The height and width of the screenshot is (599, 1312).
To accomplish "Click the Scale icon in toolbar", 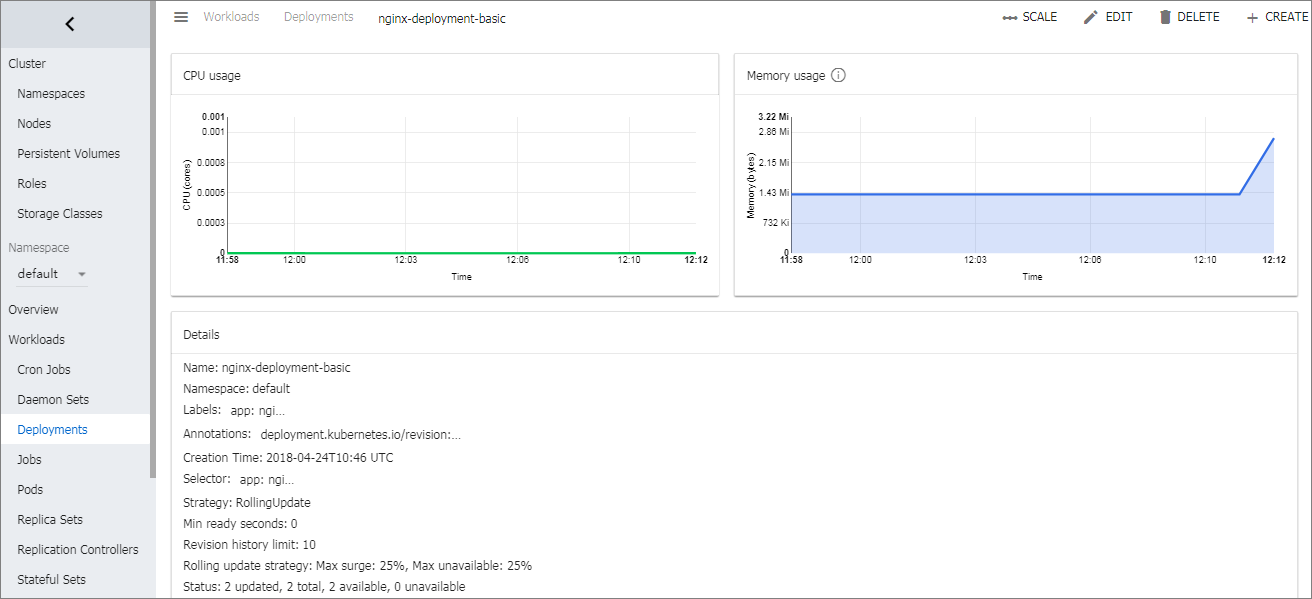I will point(1010,17).
